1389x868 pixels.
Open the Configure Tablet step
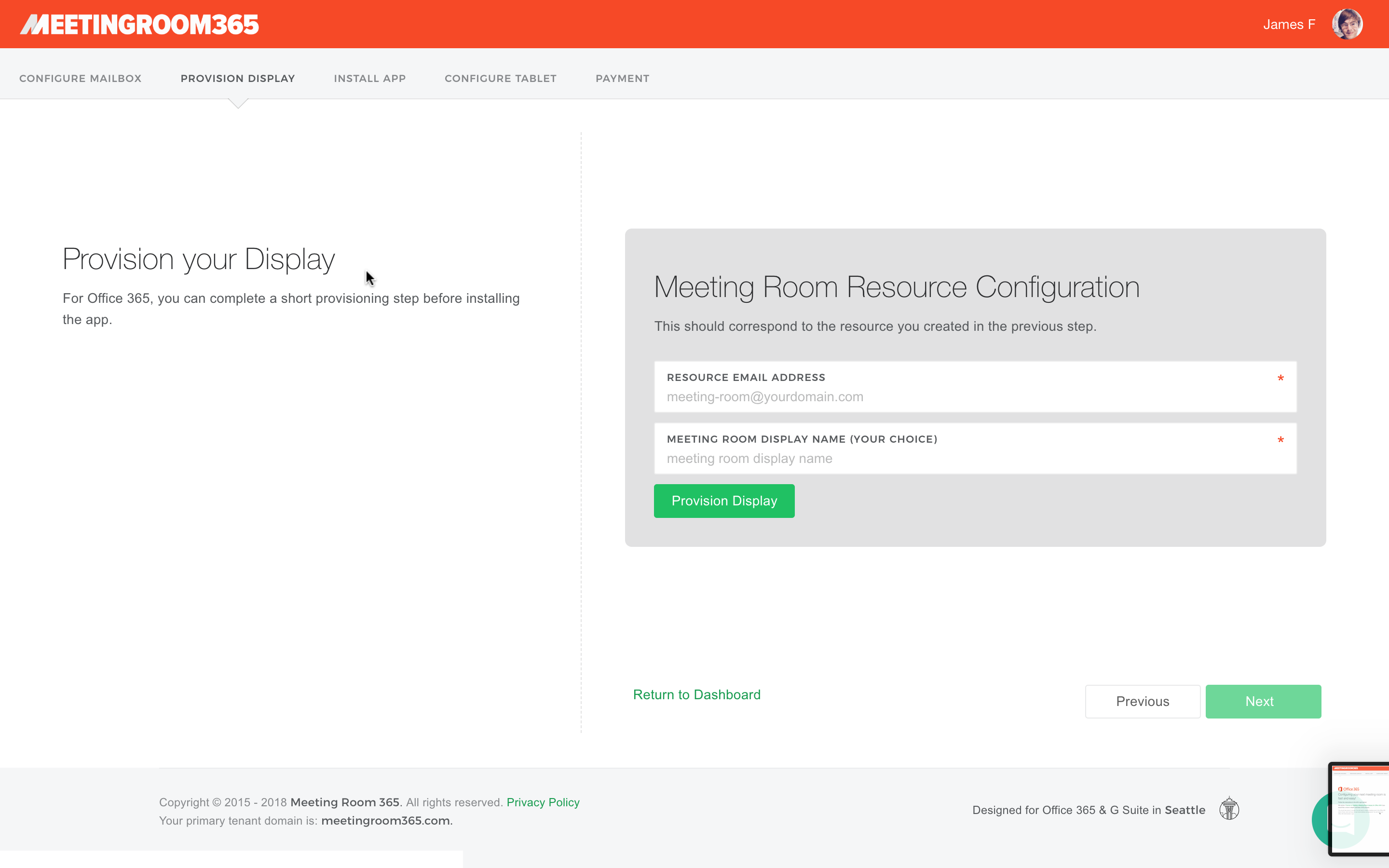pos(501,78)
